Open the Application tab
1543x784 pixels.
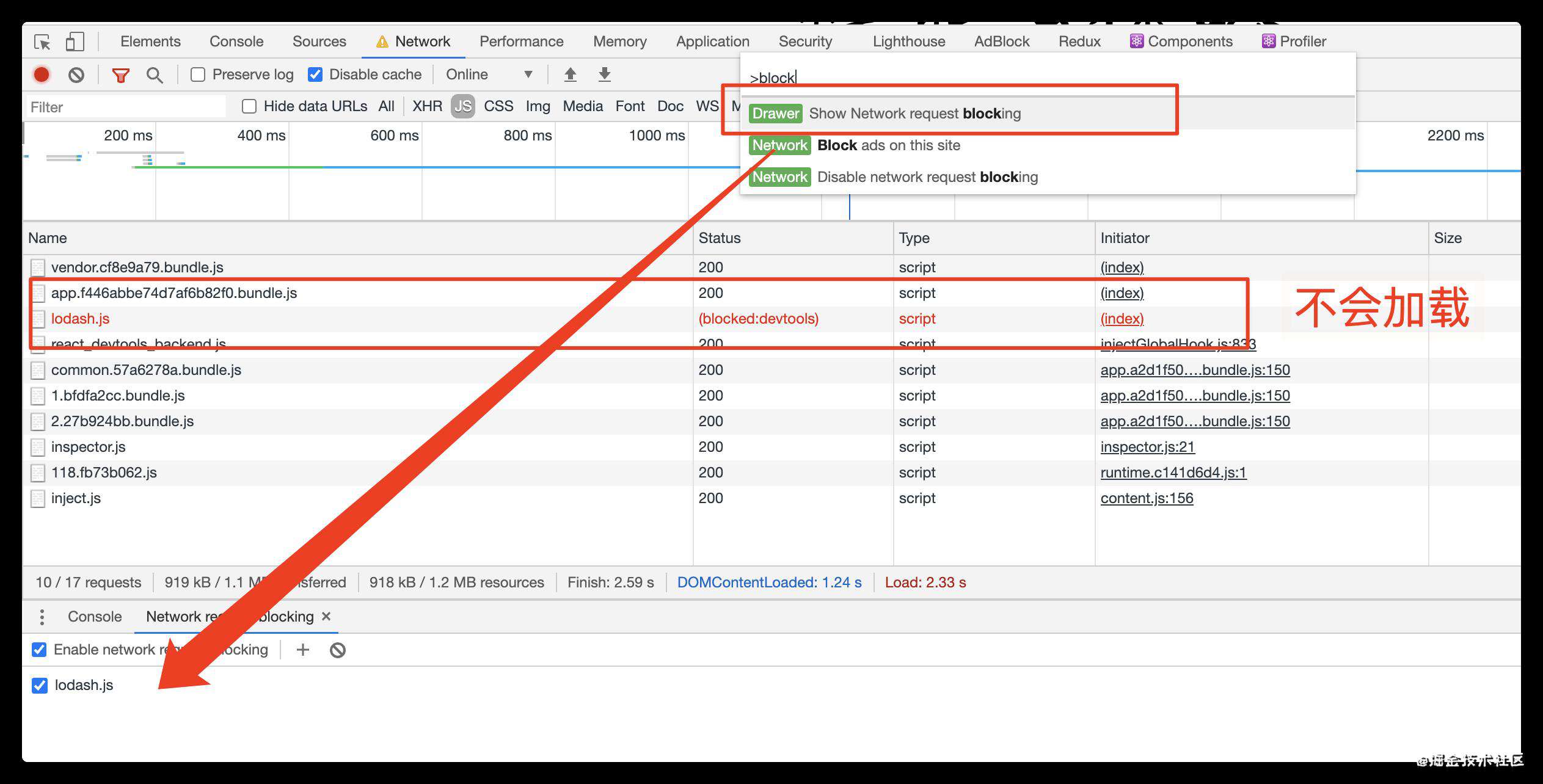712,42
